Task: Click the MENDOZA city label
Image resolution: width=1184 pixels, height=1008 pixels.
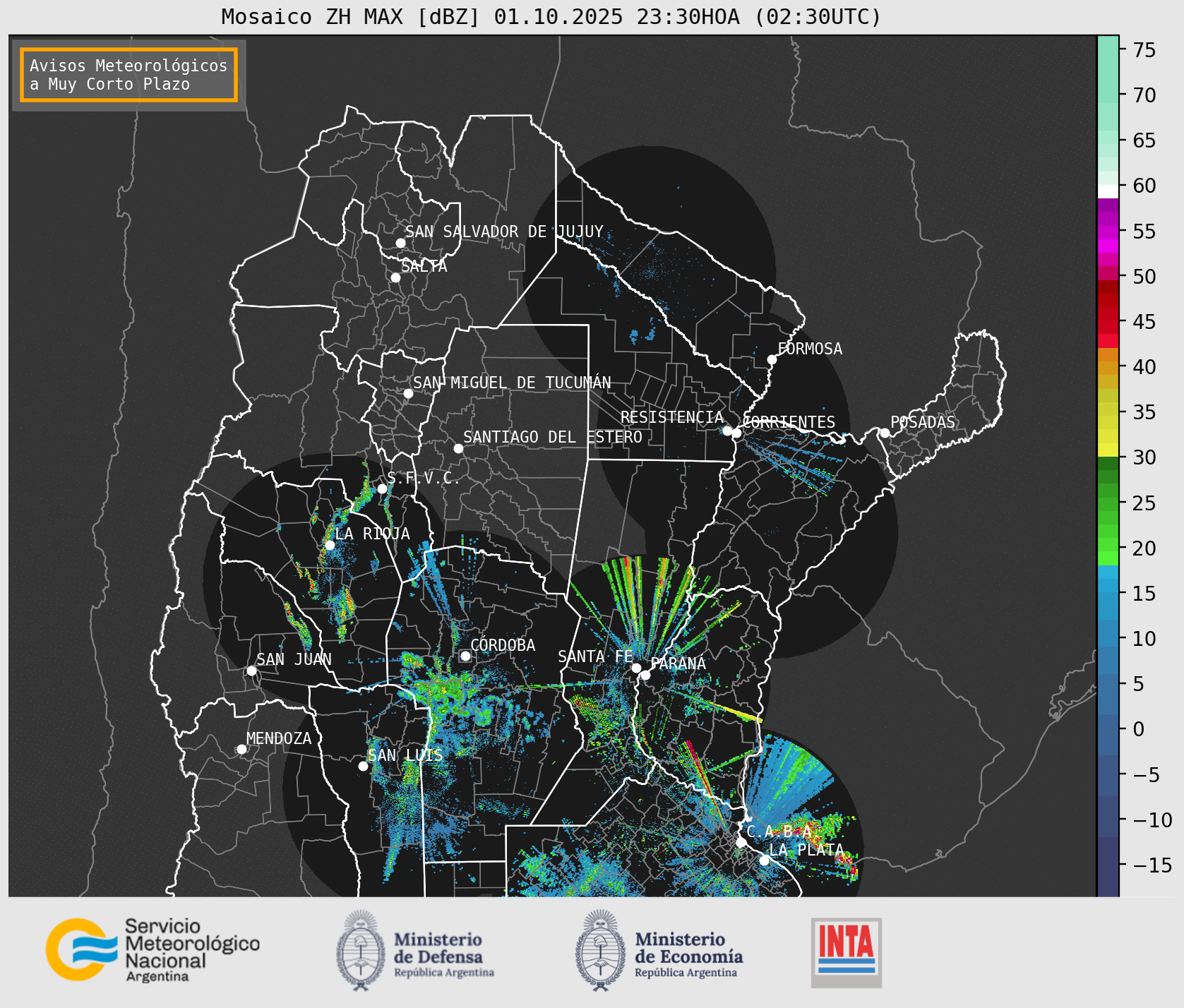Action: pyautogui.click(x=279, y=738)
